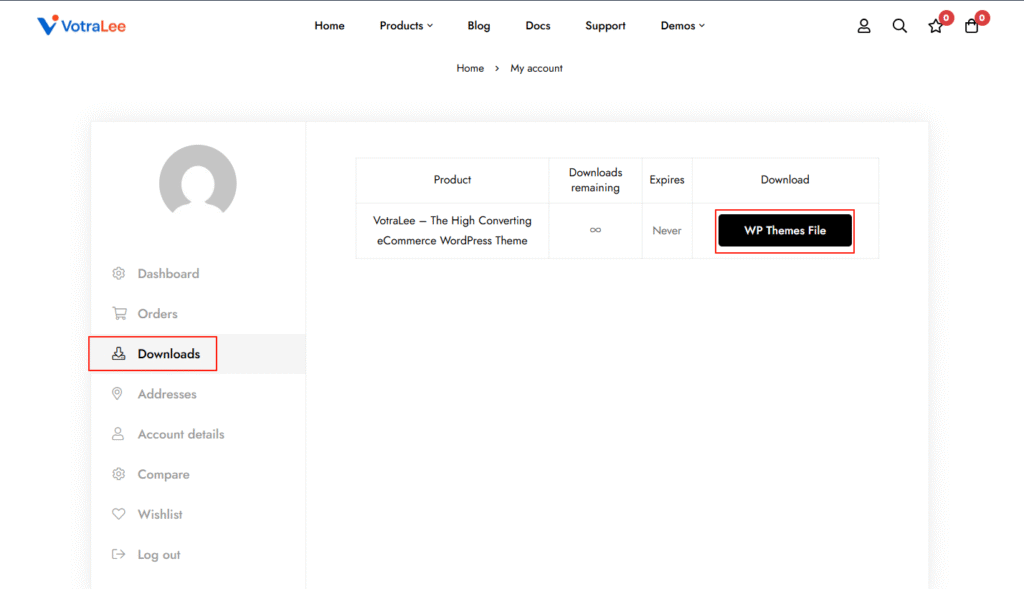
Task: Click the Download column header
Action: click(784, 180)
